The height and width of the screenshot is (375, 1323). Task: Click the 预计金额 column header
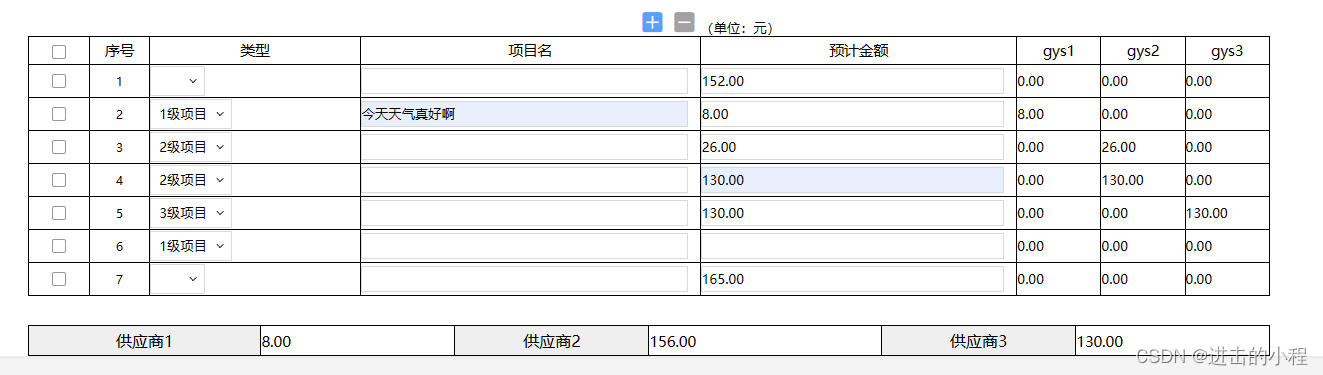click(858, 51)
